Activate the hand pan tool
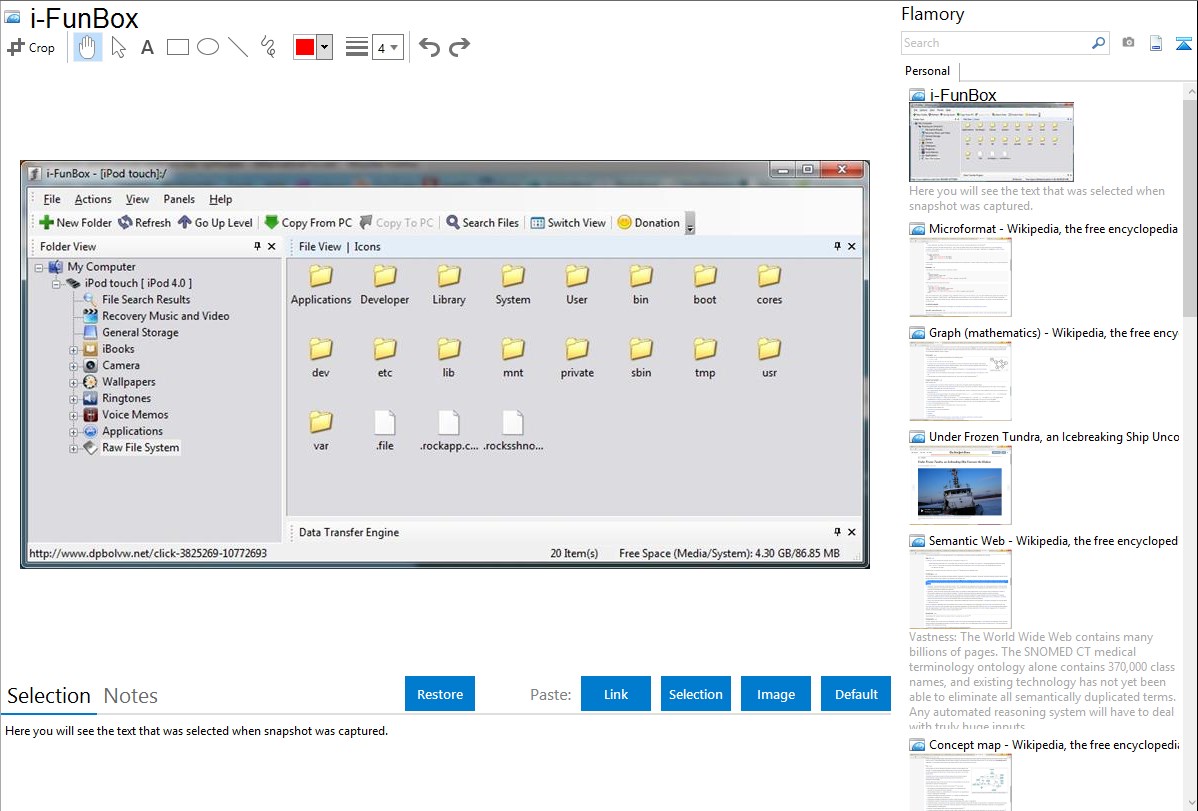The height and width of the screenshot is (811, 1198). [87, 47]
